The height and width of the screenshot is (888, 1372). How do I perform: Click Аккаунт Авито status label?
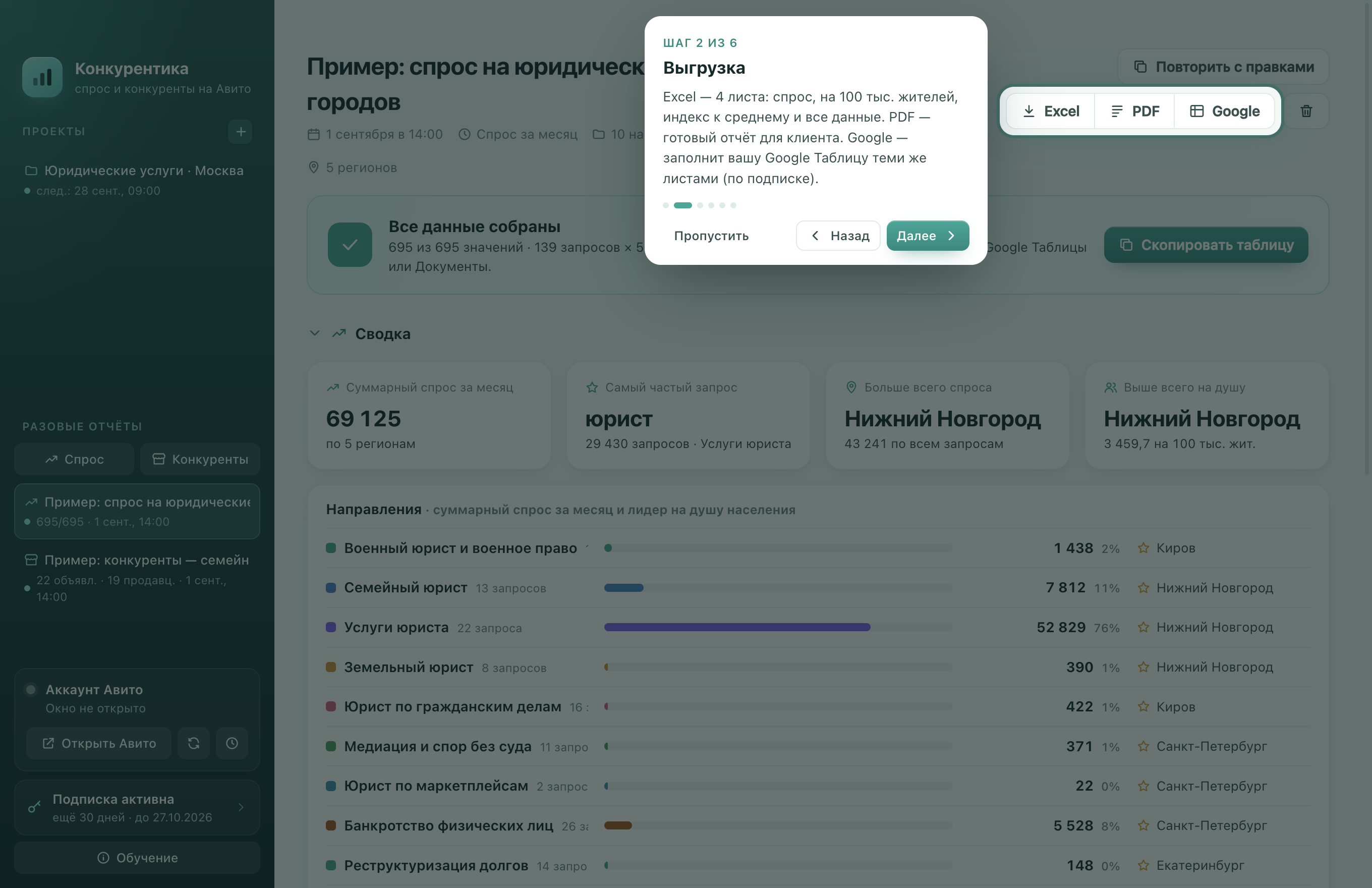tap(94, 690)
